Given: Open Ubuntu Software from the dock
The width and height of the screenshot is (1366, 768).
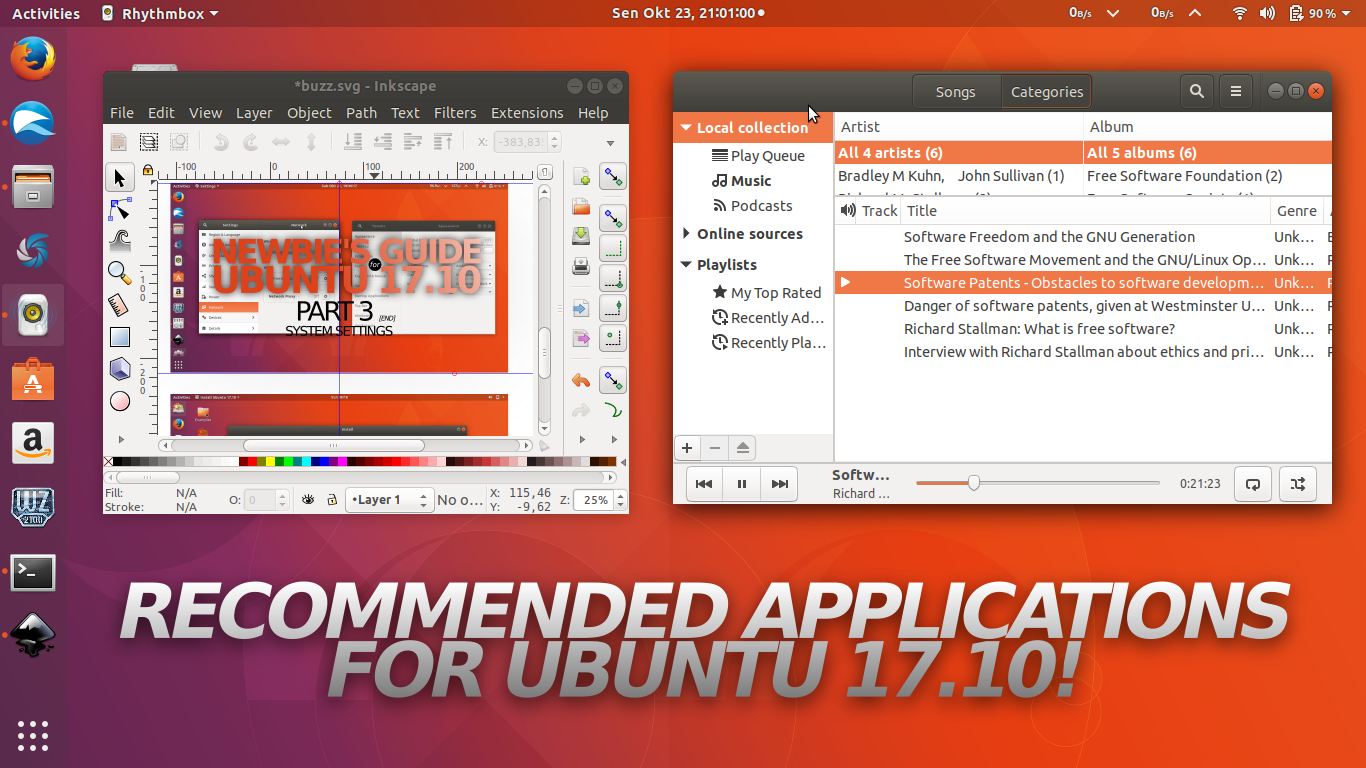Looking at the screenshot, I should pyautogui.click(x=33, y=379).
